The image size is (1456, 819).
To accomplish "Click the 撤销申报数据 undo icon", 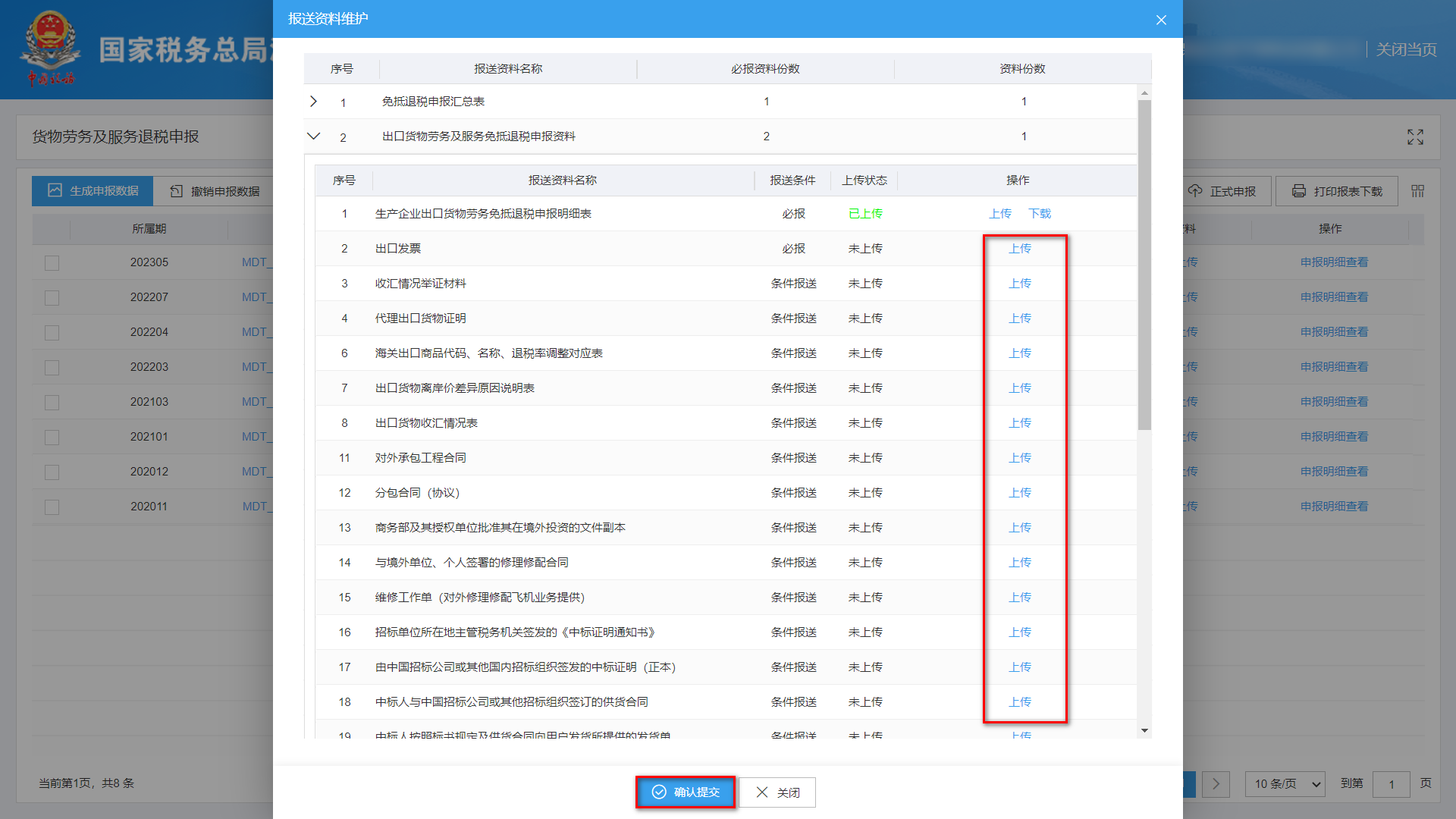I will 175,190.
